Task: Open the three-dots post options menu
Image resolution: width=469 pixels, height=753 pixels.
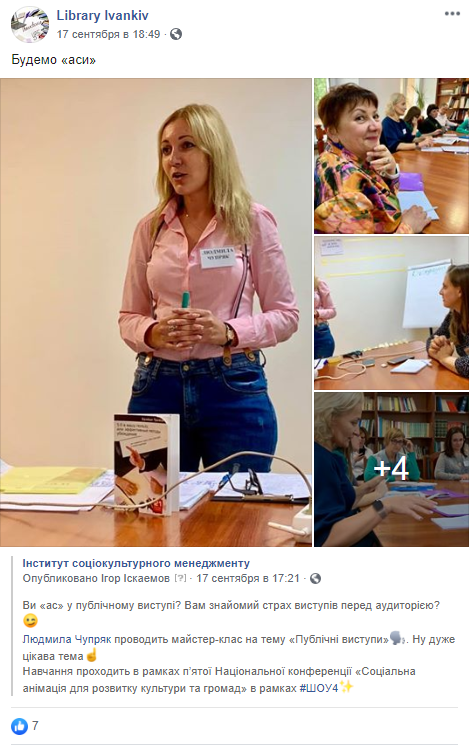Action: 452,14
